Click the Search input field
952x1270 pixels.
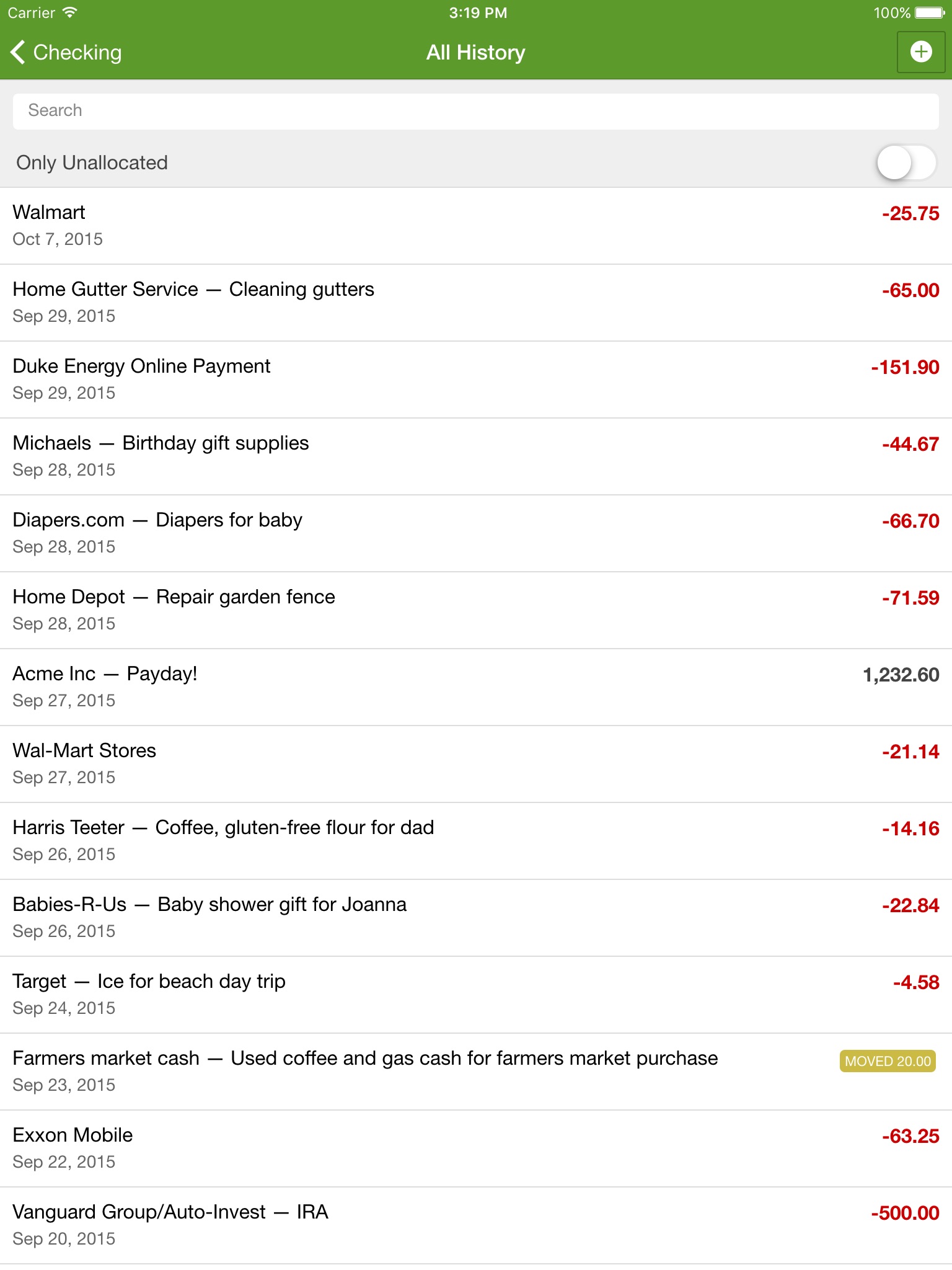[476, 111]
